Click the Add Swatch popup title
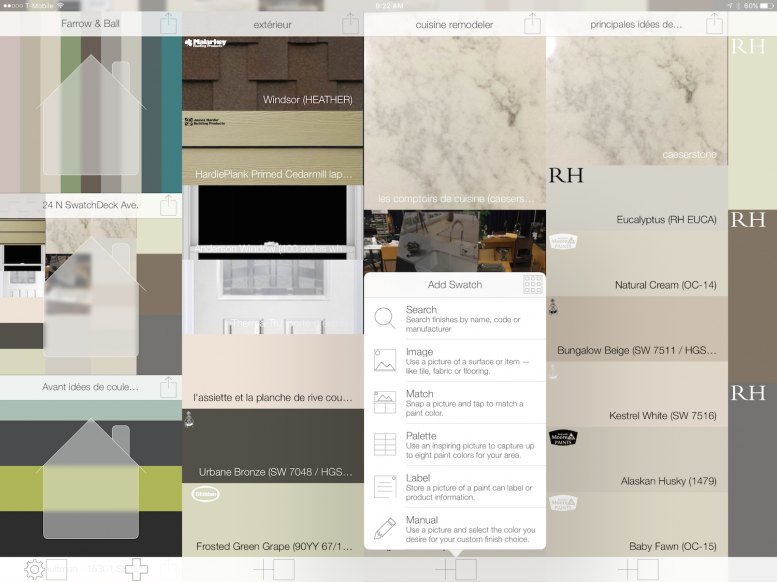Viewport: 777px width, 582px height. [x=454, y=285]
